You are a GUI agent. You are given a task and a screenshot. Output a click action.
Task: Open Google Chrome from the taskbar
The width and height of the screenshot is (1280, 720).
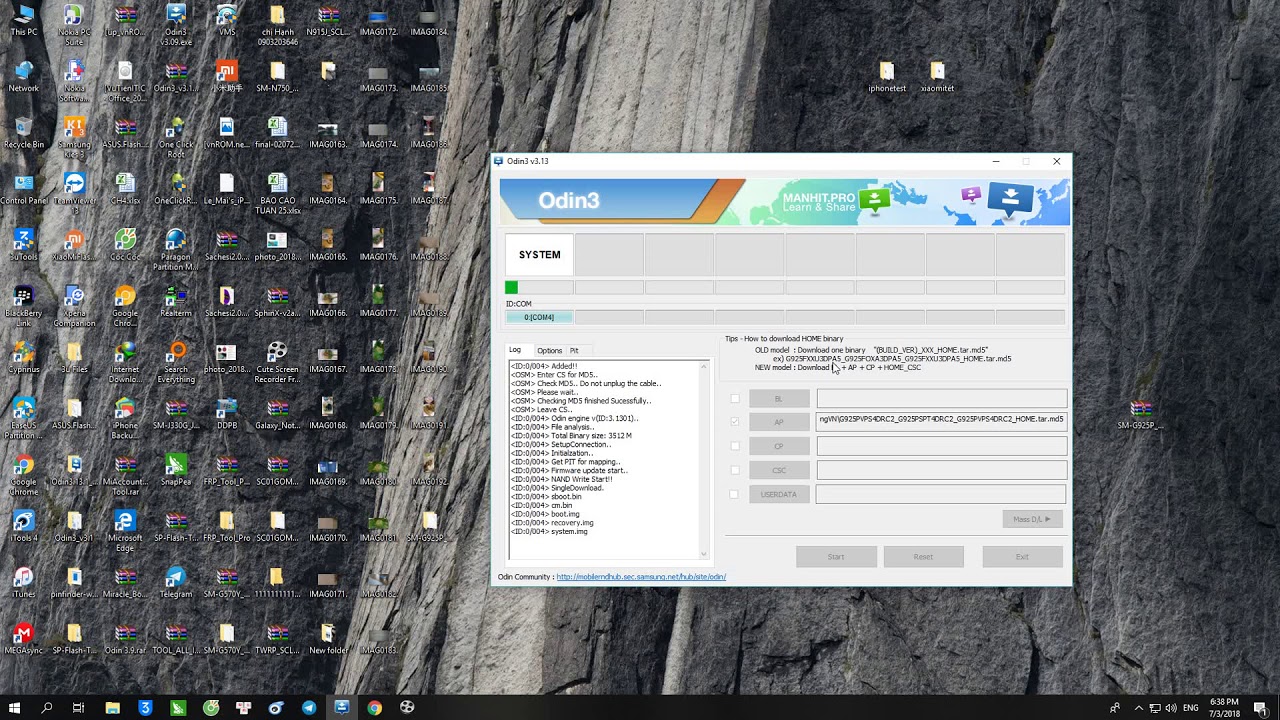(374, 708)
